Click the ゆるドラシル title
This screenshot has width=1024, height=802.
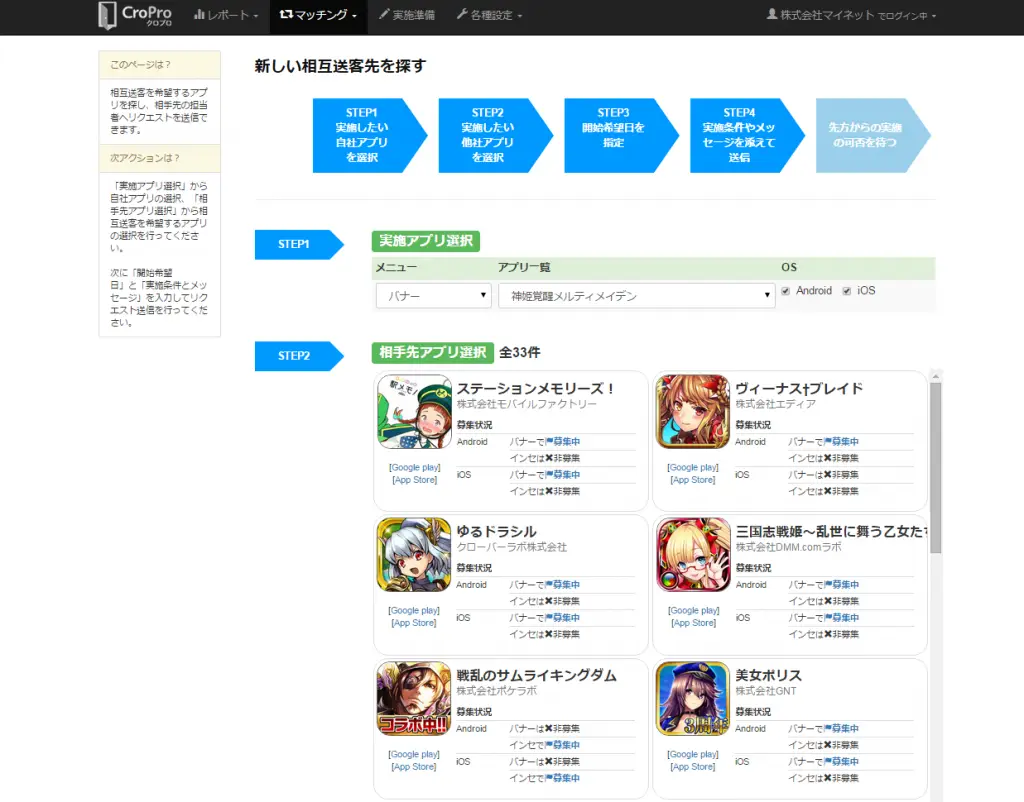tap(496, 532)
